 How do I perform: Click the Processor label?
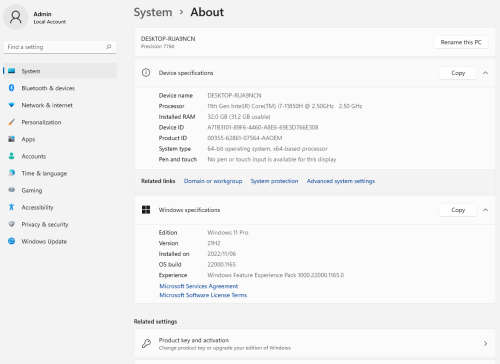(x=171, y=106)
